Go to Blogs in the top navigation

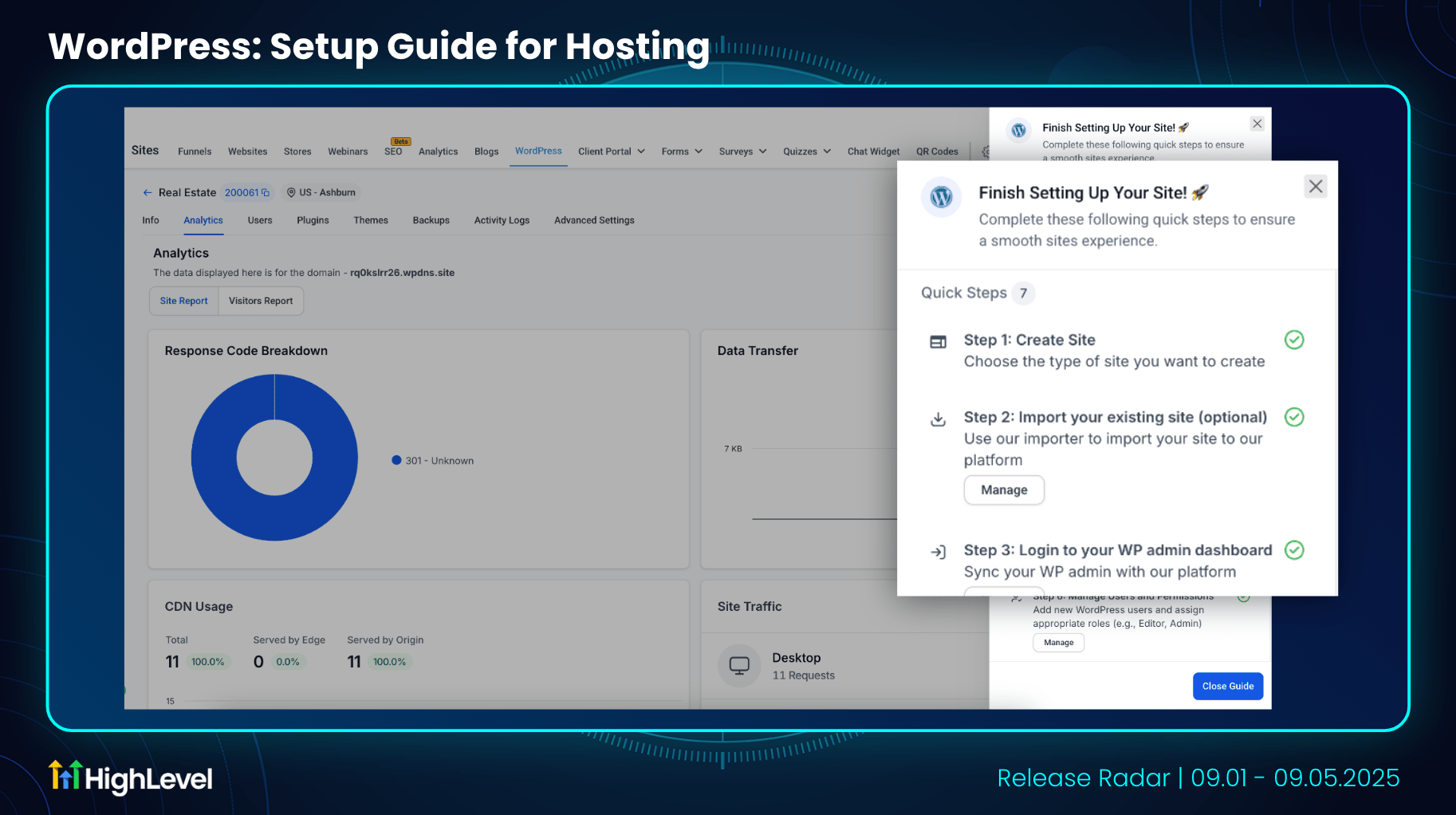tap(486, 152)
